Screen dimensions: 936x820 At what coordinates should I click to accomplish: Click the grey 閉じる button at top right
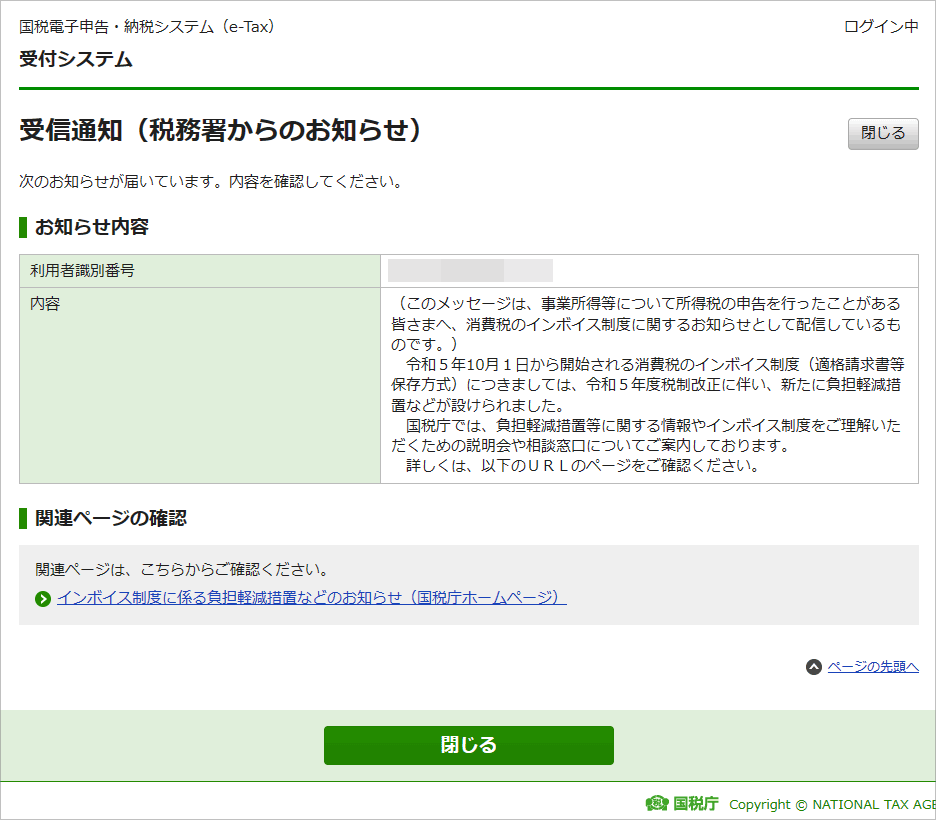[x=883, y=134]
